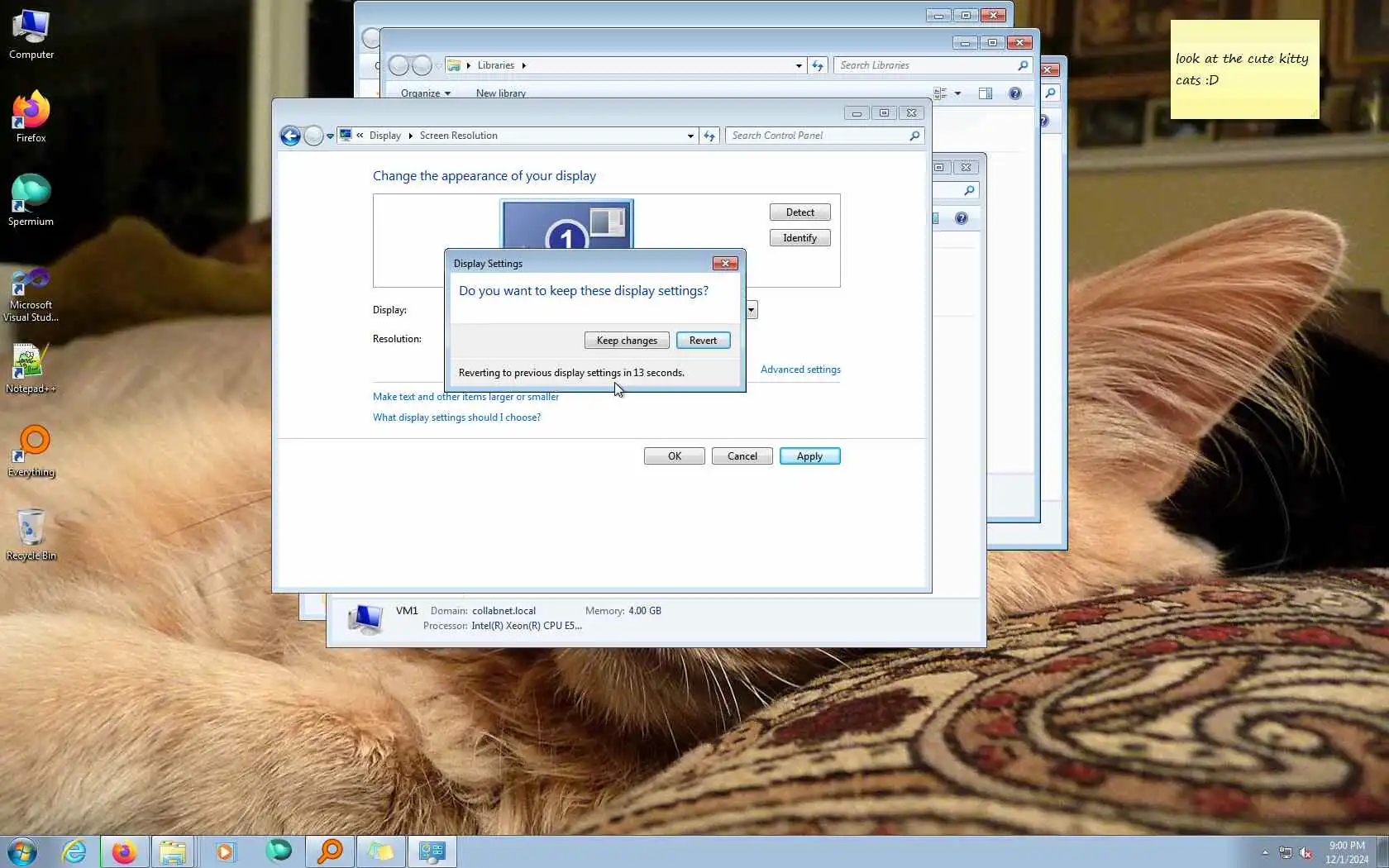Switch to Sticky Notes on the taskbar
Image resolution: width=1389 pixels, height=868 pixels.
(x=380, y=851)
